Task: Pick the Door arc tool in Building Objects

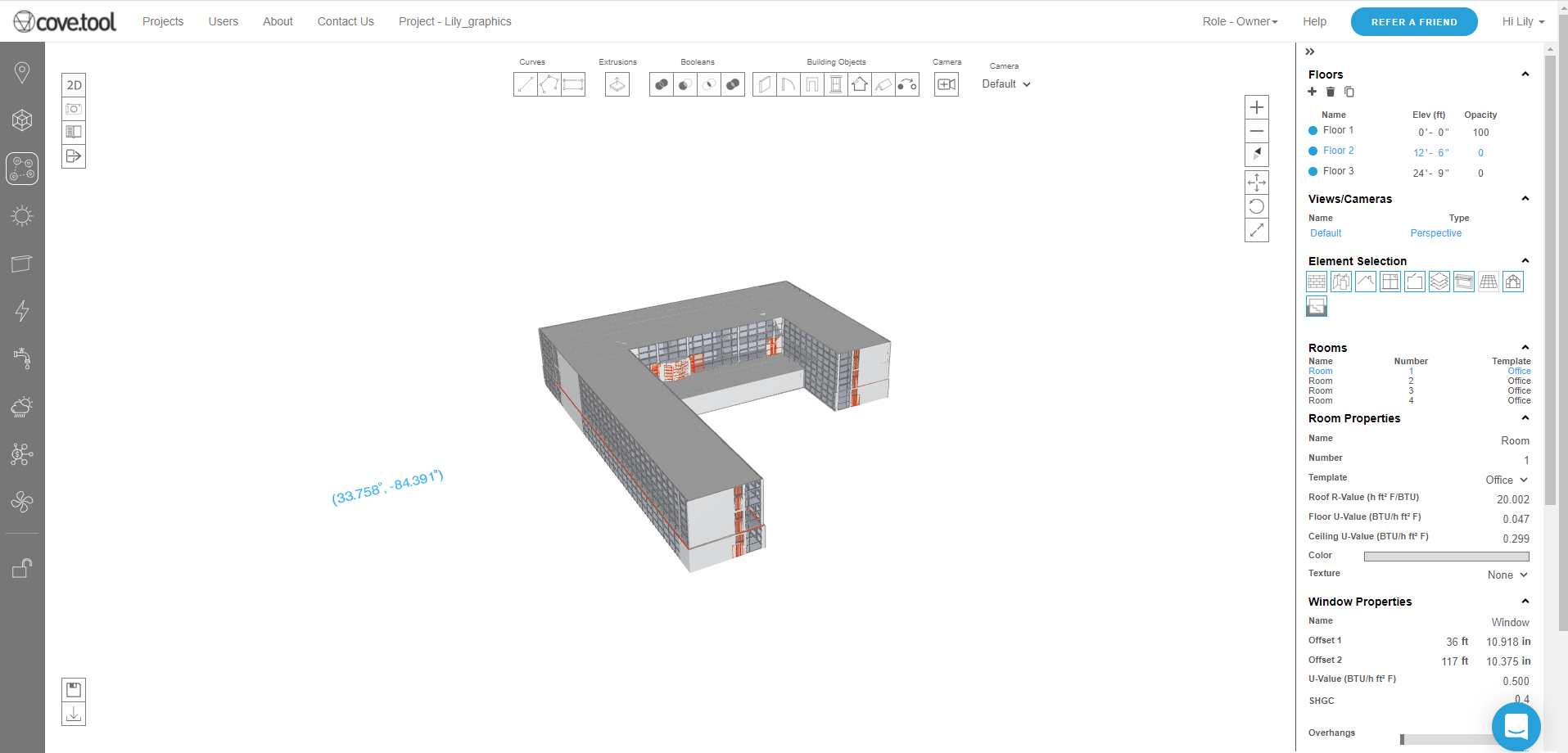Action: [787, 84]
